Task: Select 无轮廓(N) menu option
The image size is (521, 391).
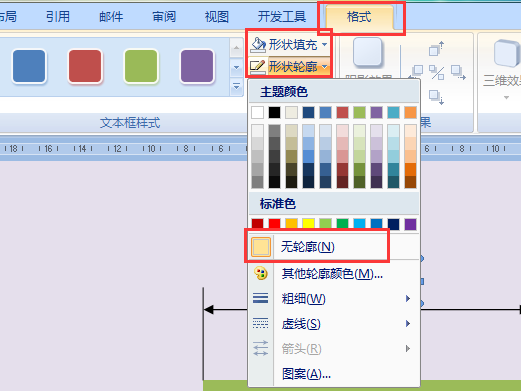Action: 334,247
